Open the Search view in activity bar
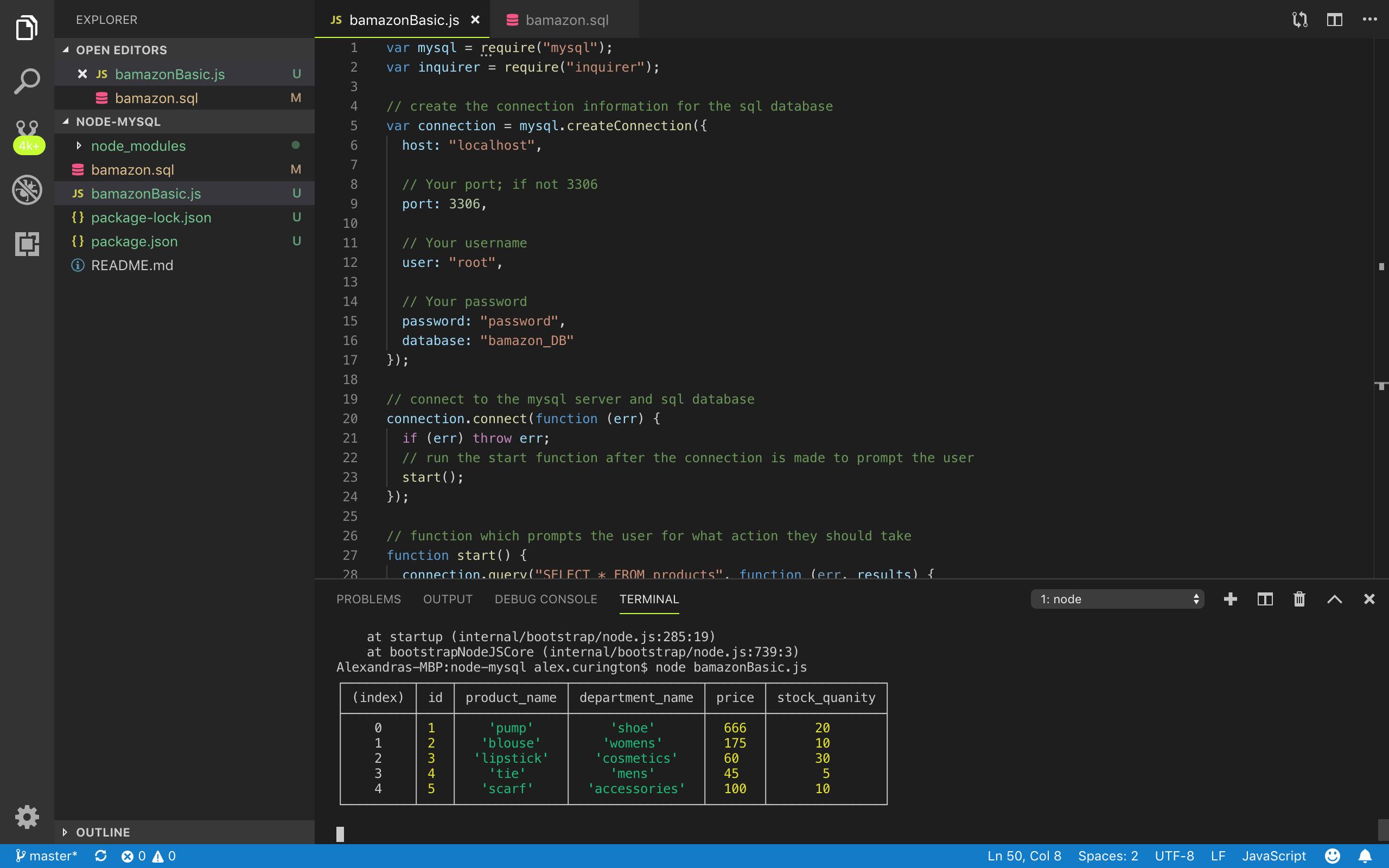This screenshot has height=868, width=1389. [x=27, y=81]
